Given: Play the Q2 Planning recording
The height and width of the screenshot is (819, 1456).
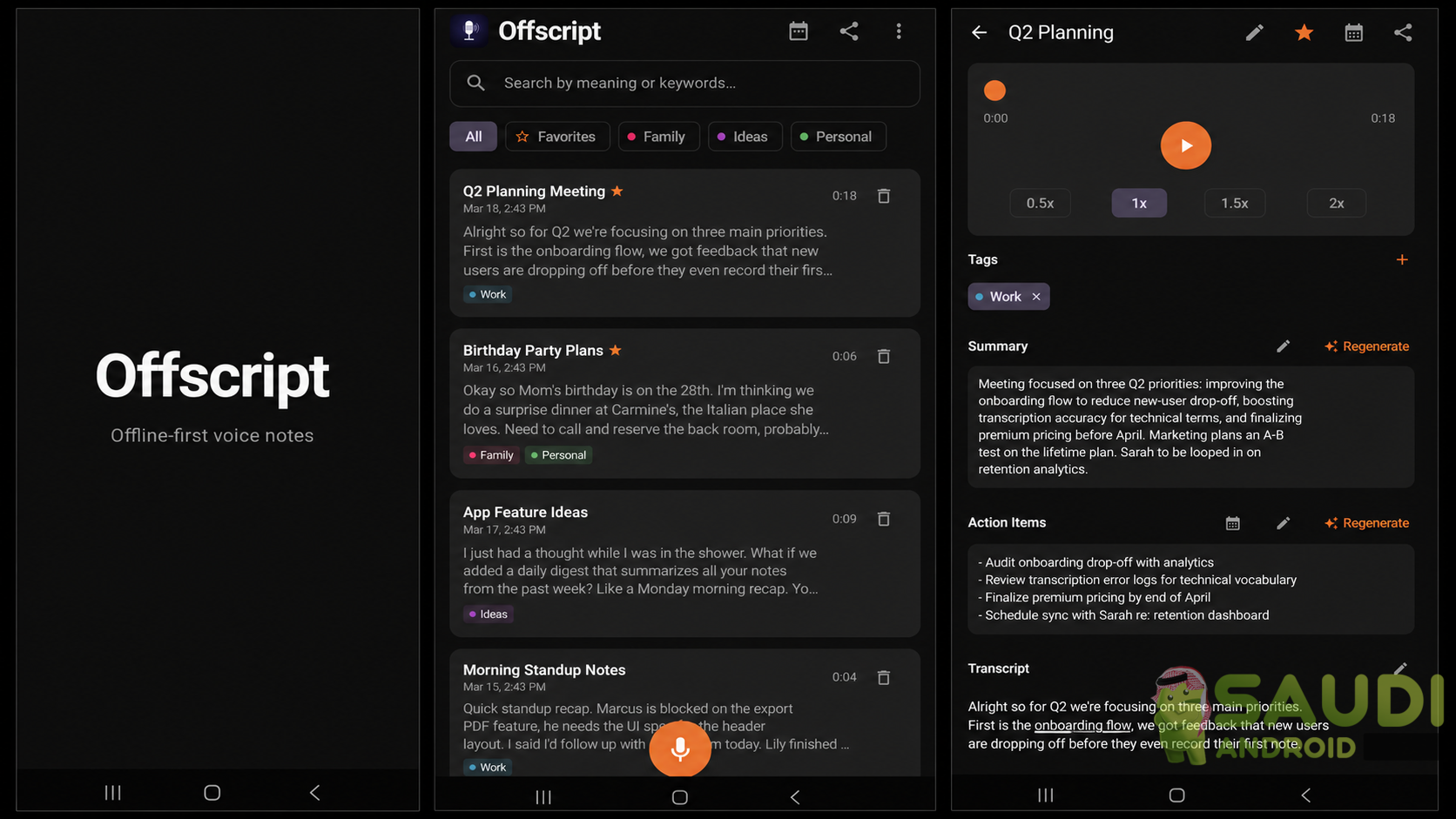Looking at the screenshot, I should coord(1185,145).
